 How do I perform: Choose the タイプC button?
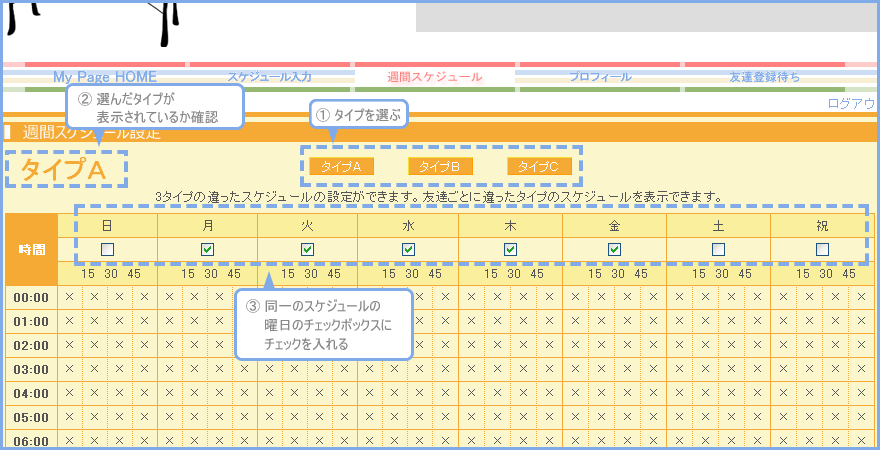539,166
